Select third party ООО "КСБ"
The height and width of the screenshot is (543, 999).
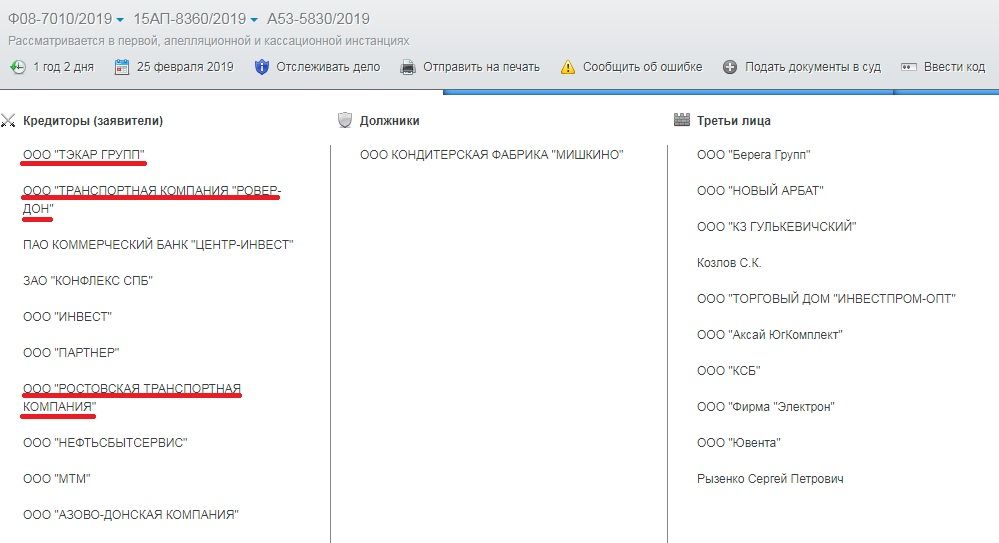coord(729,370)
